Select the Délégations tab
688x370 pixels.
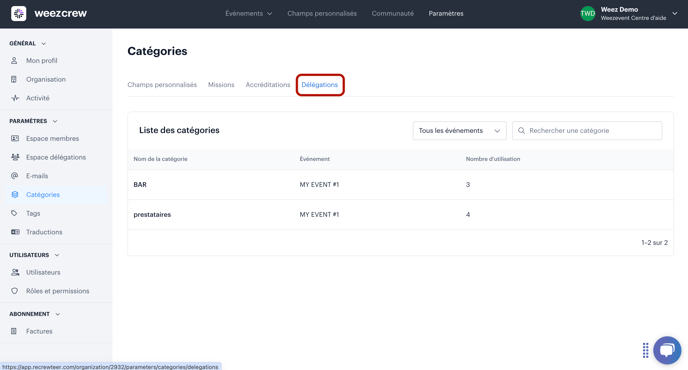(319, 85)
